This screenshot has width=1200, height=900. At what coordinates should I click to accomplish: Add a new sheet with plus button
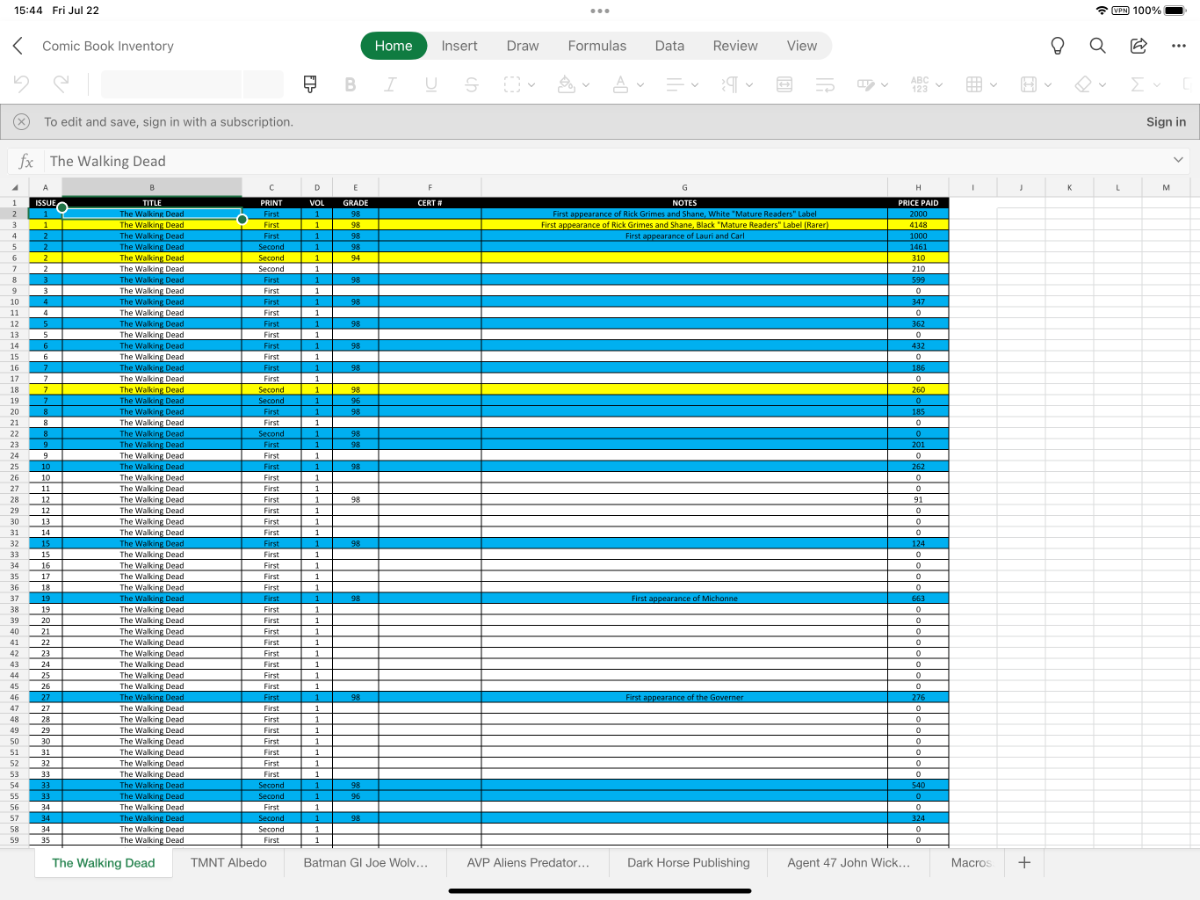click(1023, 863)
